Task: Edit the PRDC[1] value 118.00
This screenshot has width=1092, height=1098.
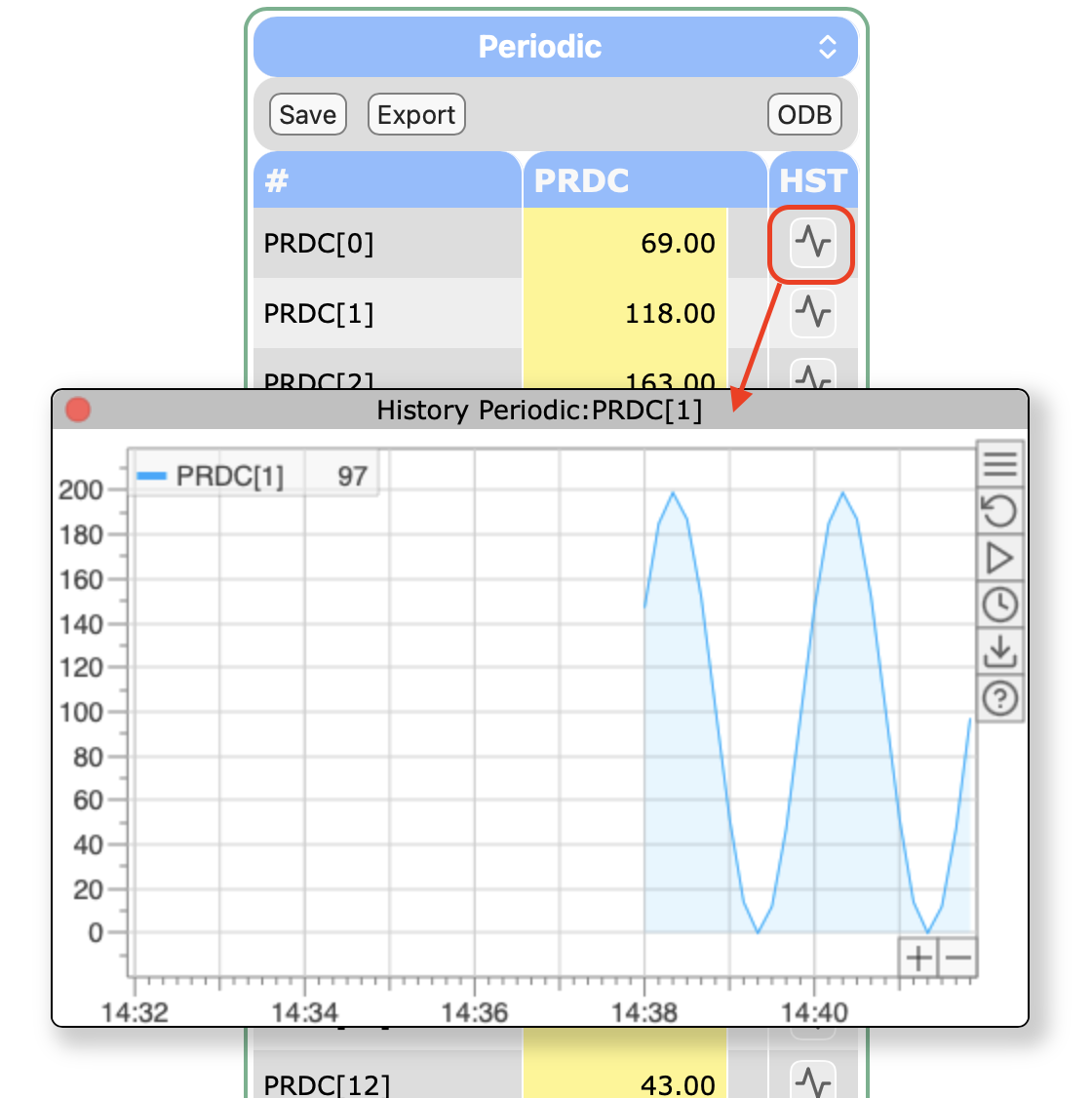Action: tap(625, 313)
